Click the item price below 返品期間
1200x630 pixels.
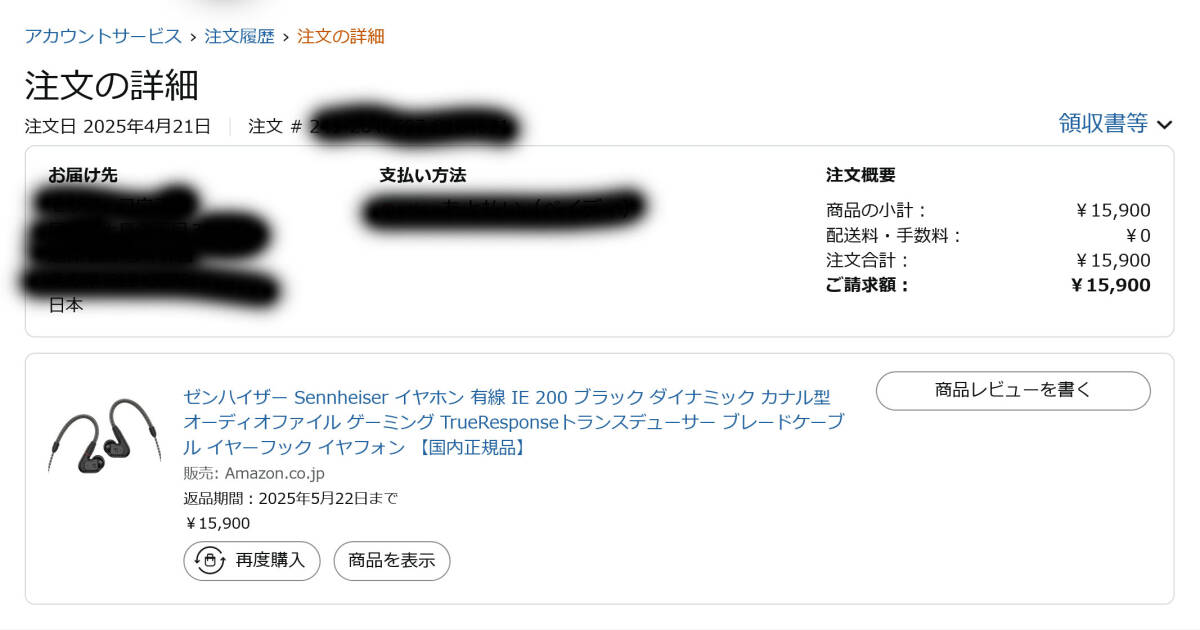click(x=217, y=523)
